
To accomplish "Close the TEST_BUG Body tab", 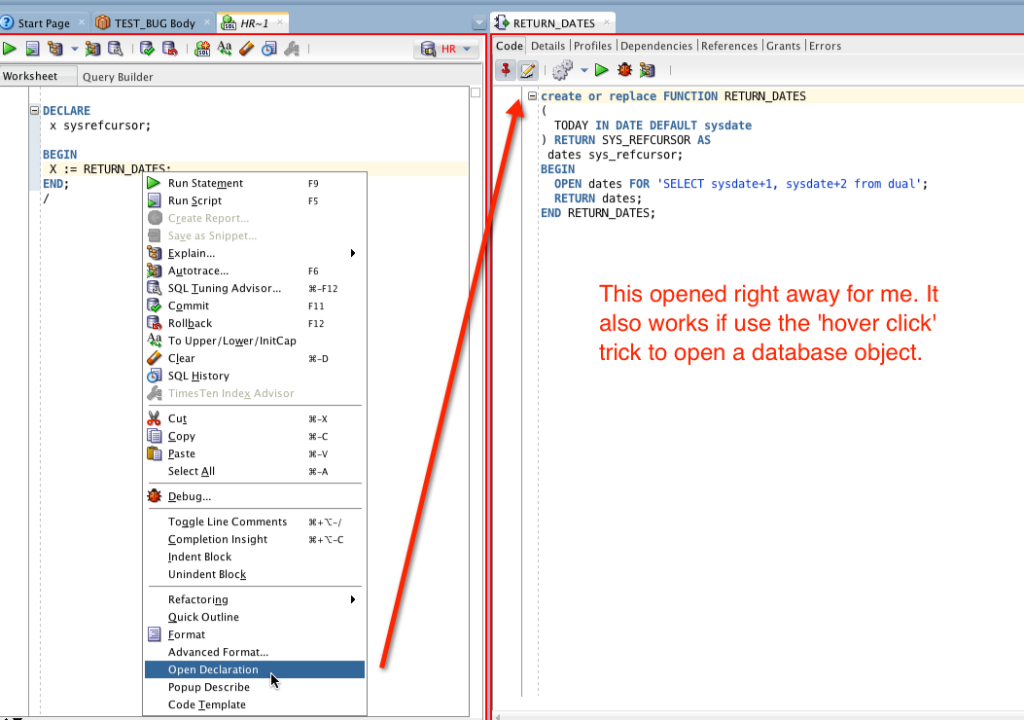I will click(204, 22).
